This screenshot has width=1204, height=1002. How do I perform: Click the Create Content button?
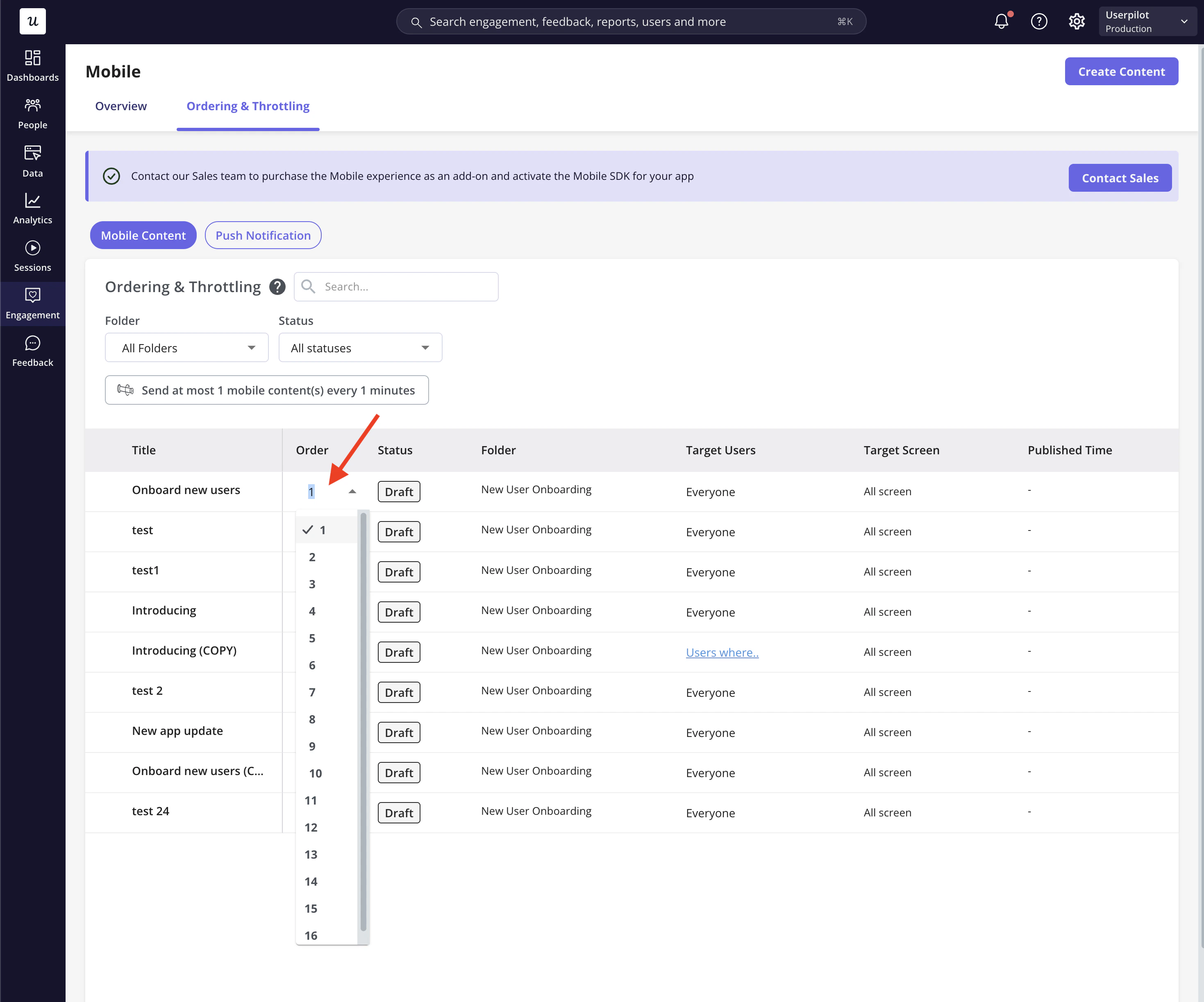click(1121, 72)
